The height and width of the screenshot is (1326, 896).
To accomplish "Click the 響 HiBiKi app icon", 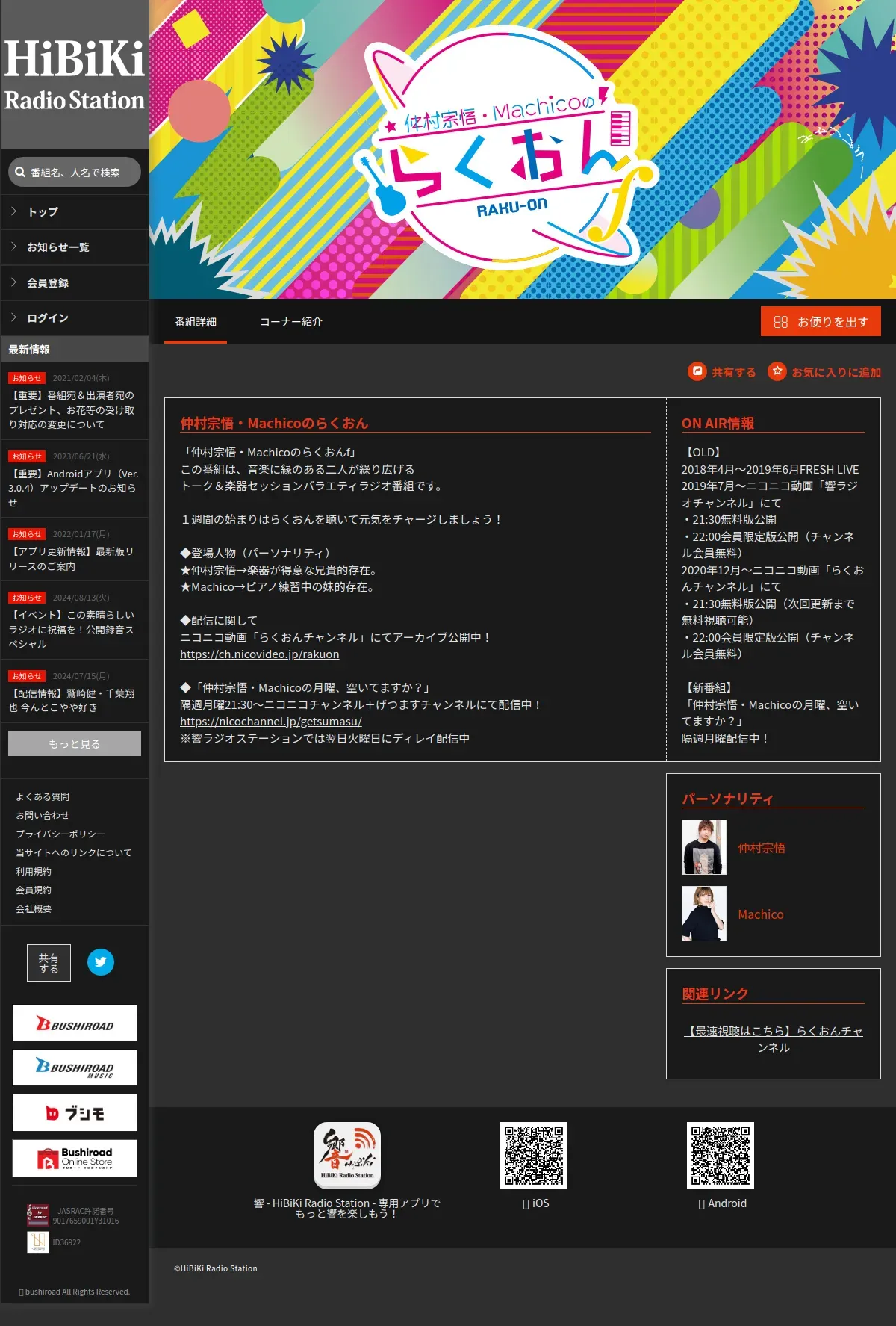I will pos(347,1155).
